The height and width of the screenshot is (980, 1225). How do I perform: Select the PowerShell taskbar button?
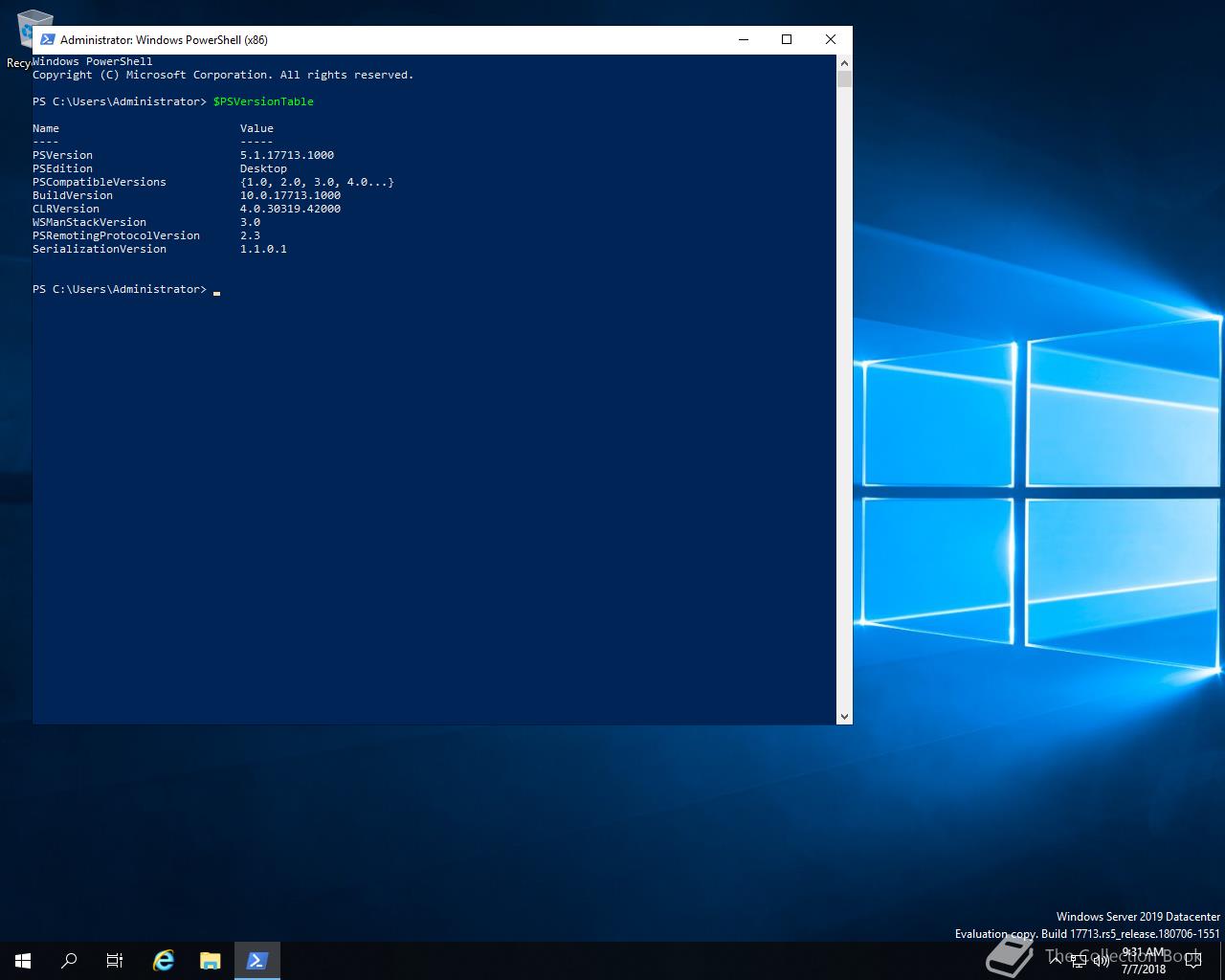pos(256,961)
